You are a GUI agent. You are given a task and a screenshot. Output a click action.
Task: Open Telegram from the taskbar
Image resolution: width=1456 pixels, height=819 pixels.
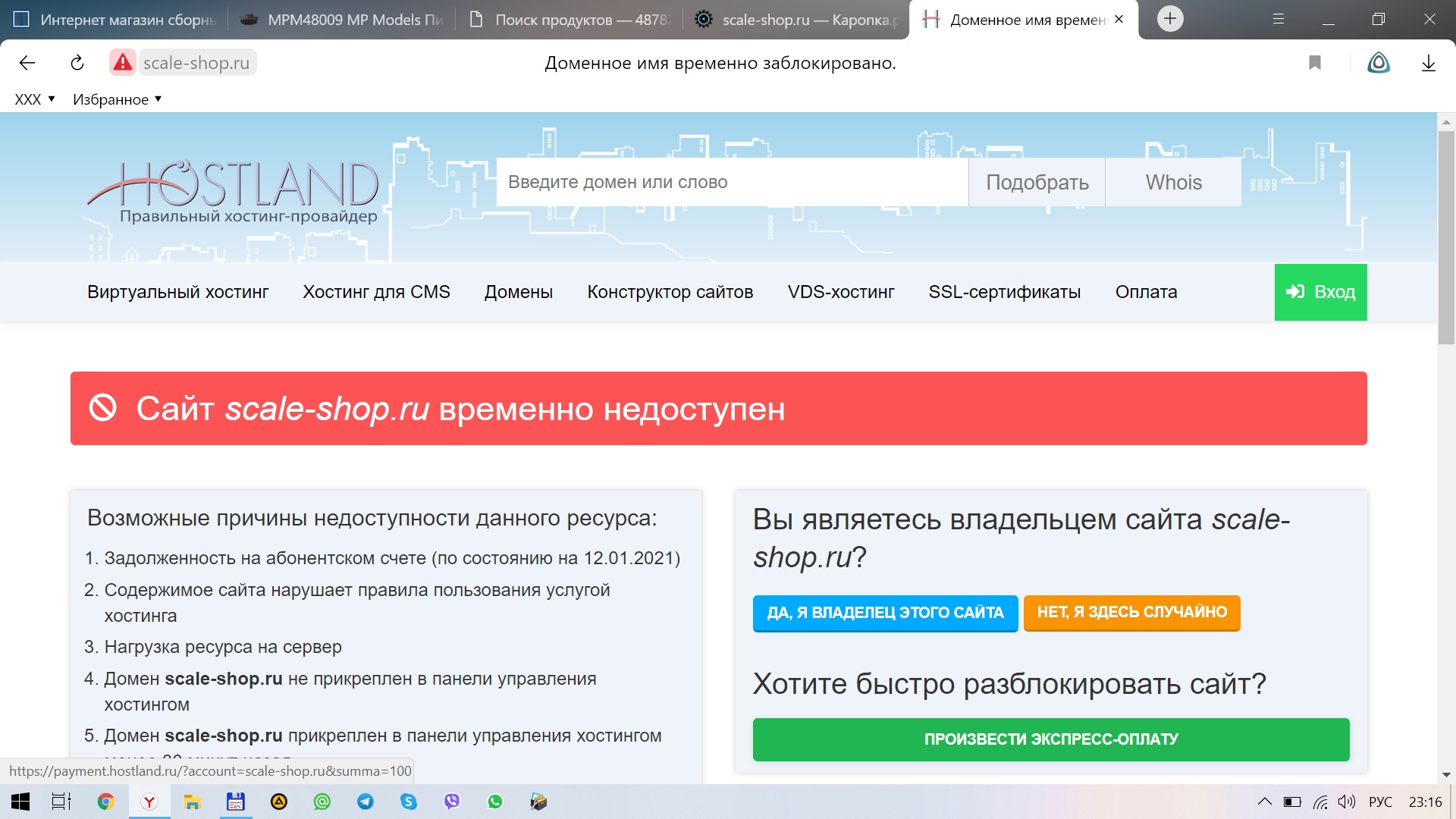tap(366, 802)
